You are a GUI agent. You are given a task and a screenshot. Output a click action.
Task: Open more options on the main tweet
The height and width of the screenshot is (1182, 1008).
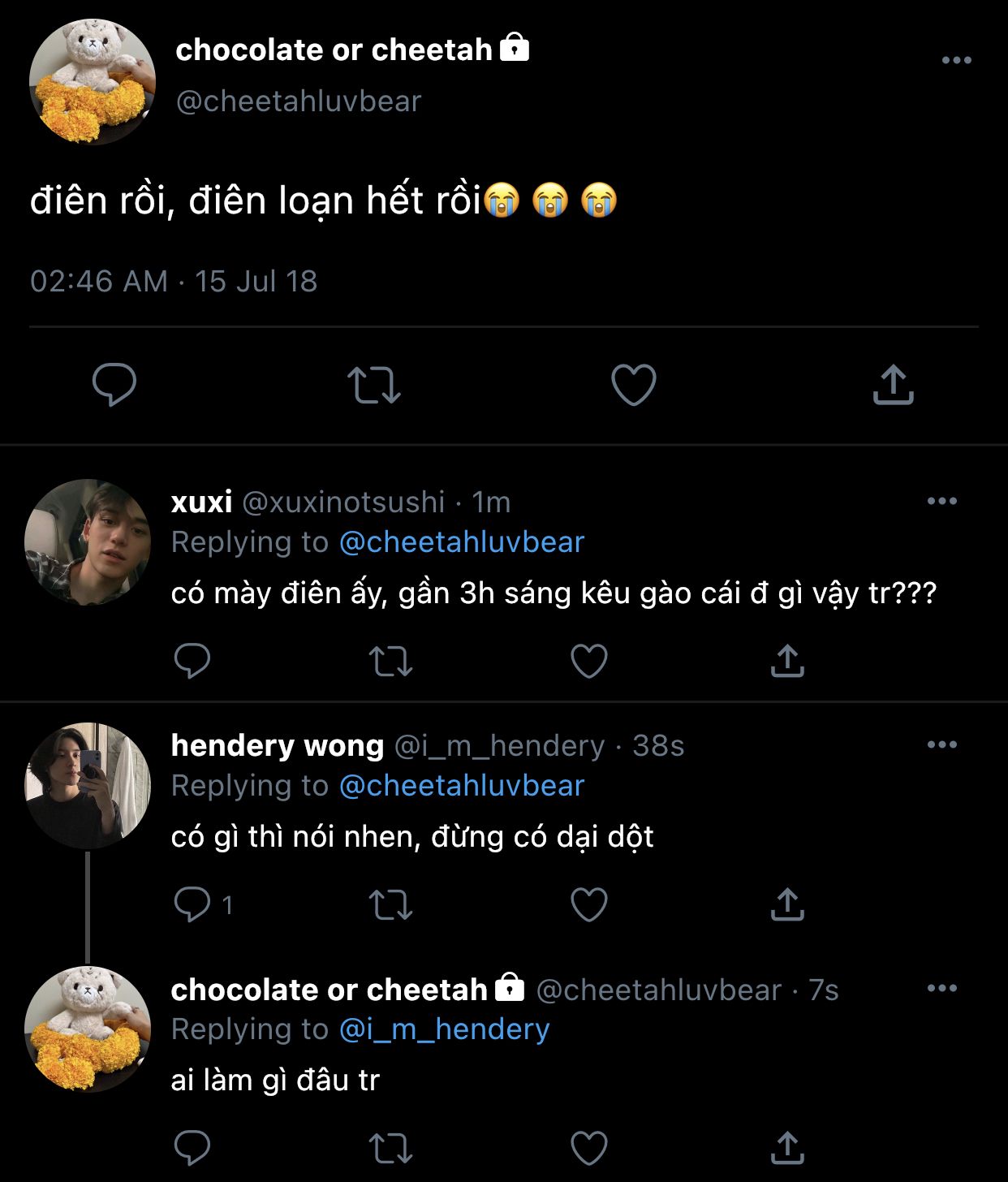[956, 60]
